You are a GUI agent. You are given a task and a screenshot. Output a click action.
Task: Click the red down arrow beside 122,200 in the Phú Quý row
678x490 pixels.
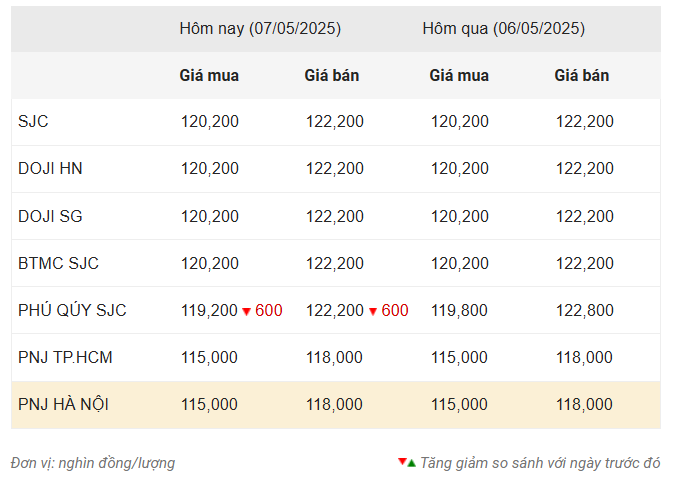point(373,311)
